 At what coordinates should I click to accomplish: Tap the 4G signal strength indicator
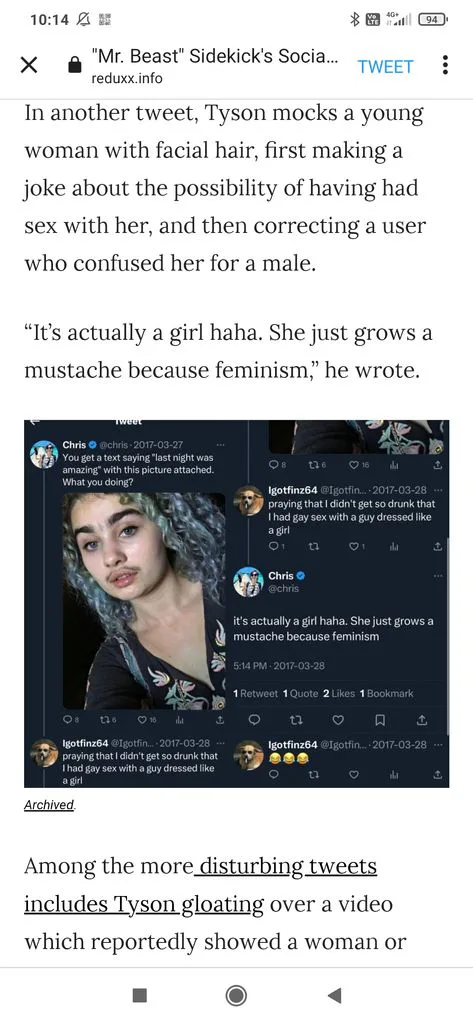pos(398,20)
